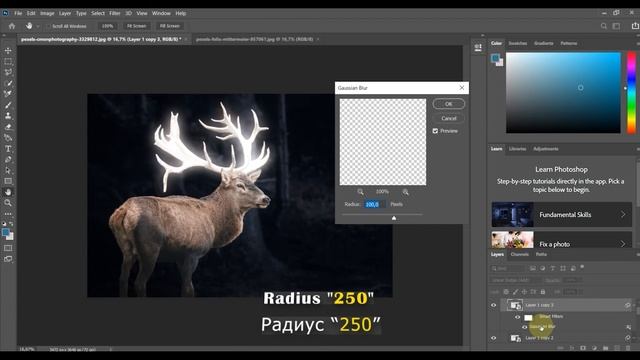Filter layers by shape layers icon
Viewport: 640px width, 360px height.
[x=562, y=268]
